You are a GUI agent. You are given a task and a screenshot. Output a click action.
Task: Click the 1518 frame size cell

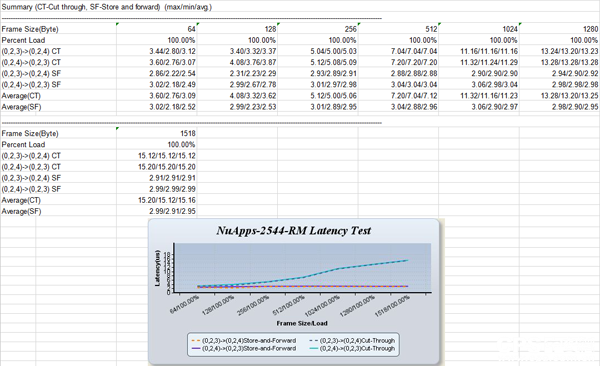[188, 134]
